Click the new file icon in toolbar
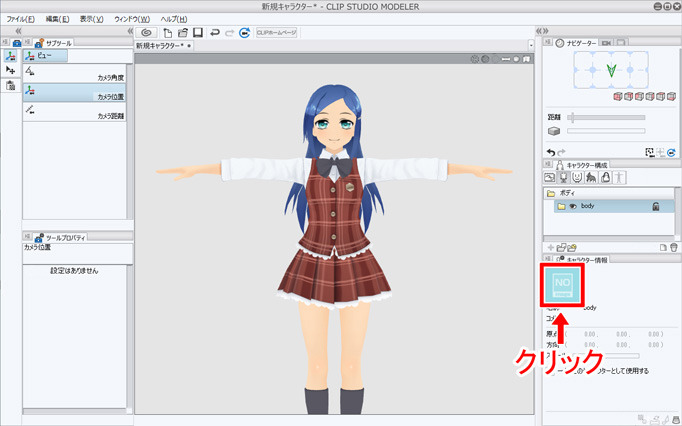 (168, 33)
